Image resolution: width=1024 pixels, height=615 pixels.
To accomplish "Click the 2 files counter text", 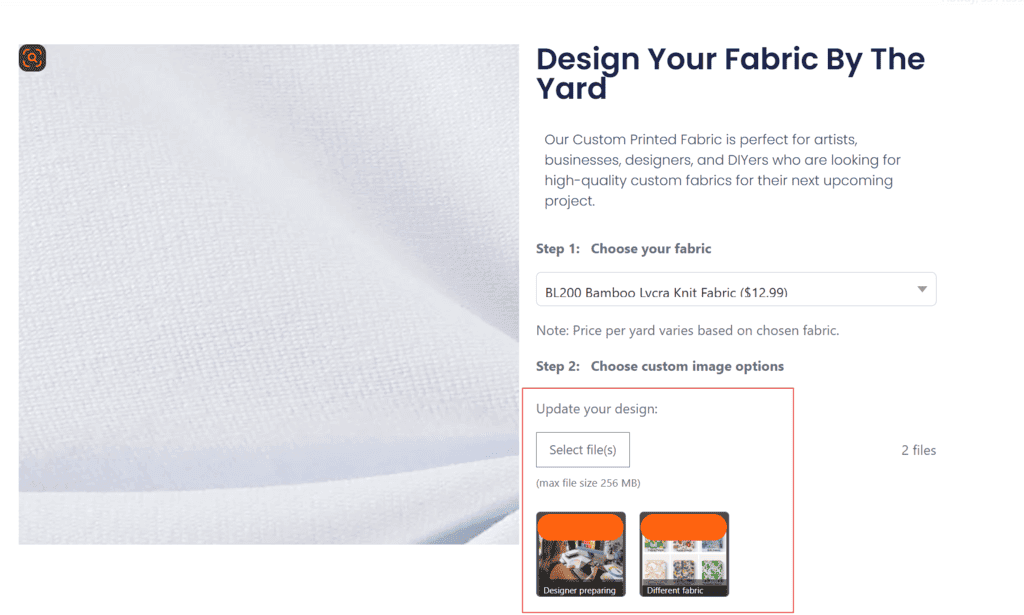I will click(918, 450).
